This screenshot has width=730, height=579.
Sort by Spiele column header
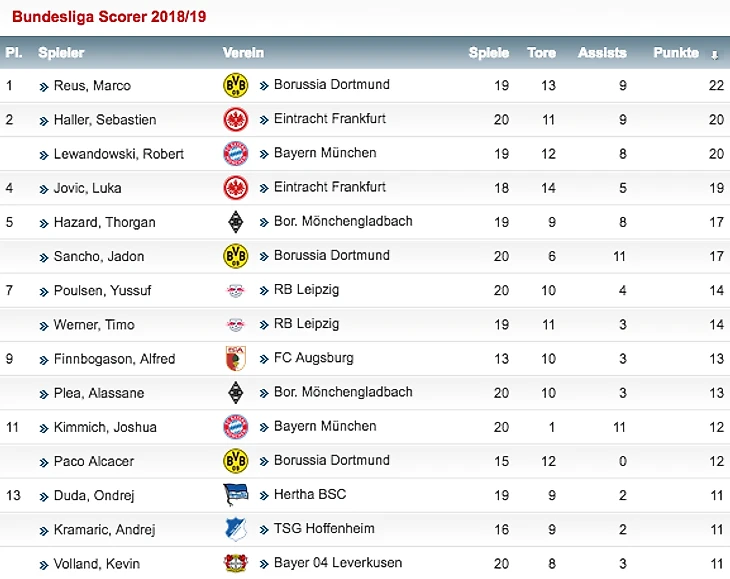pos(489,53)
